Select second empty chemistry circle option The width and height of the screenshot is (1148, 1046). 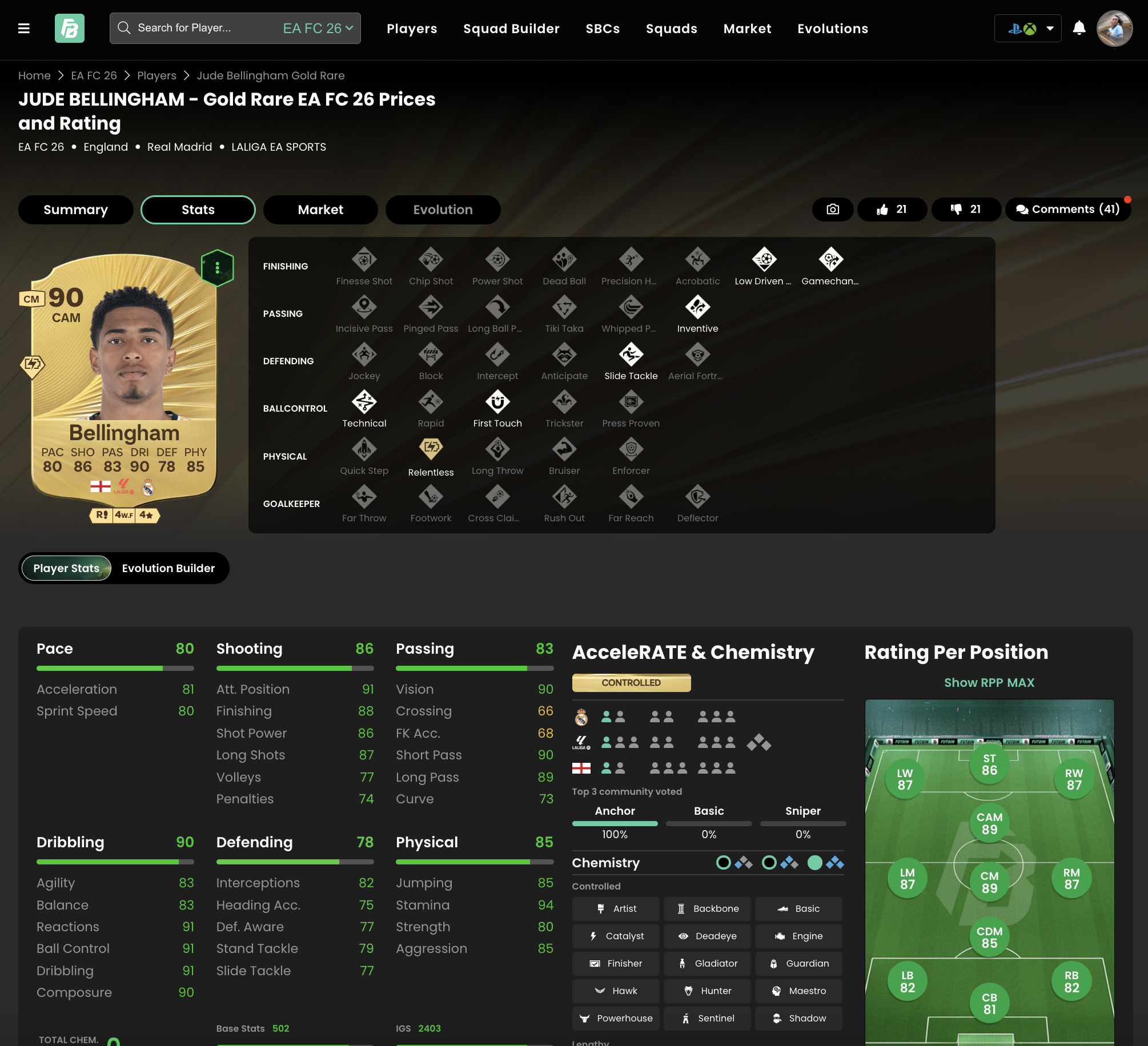(769, 863)
